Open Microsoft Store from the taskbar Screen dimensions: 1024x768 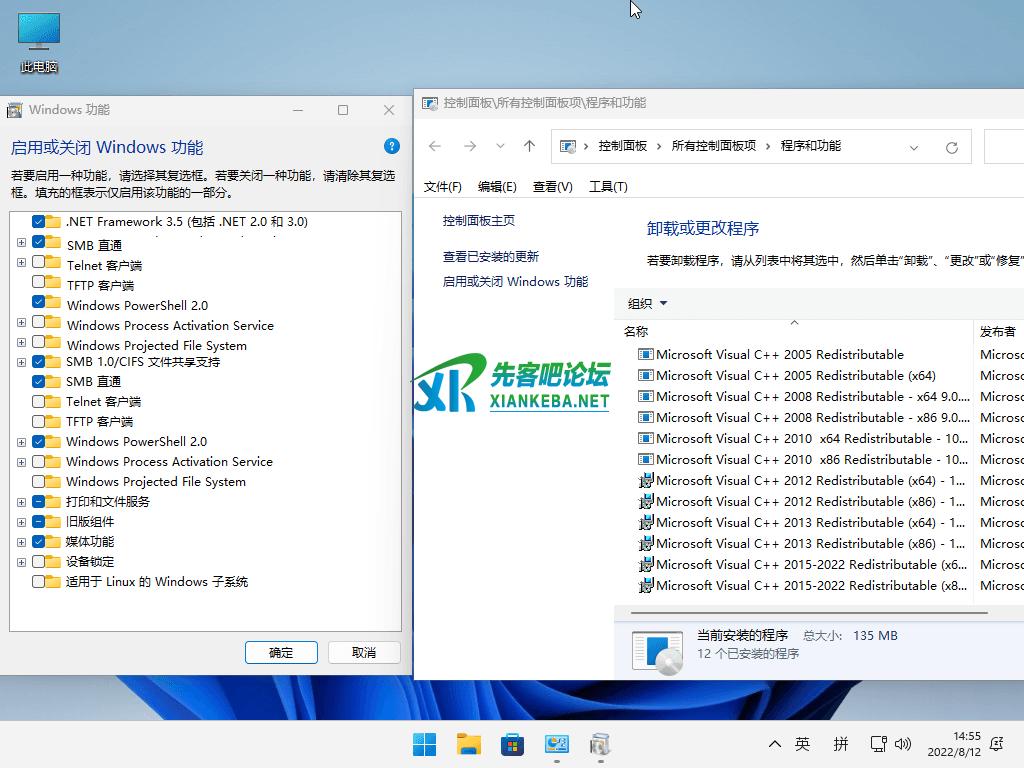(512, 744)
